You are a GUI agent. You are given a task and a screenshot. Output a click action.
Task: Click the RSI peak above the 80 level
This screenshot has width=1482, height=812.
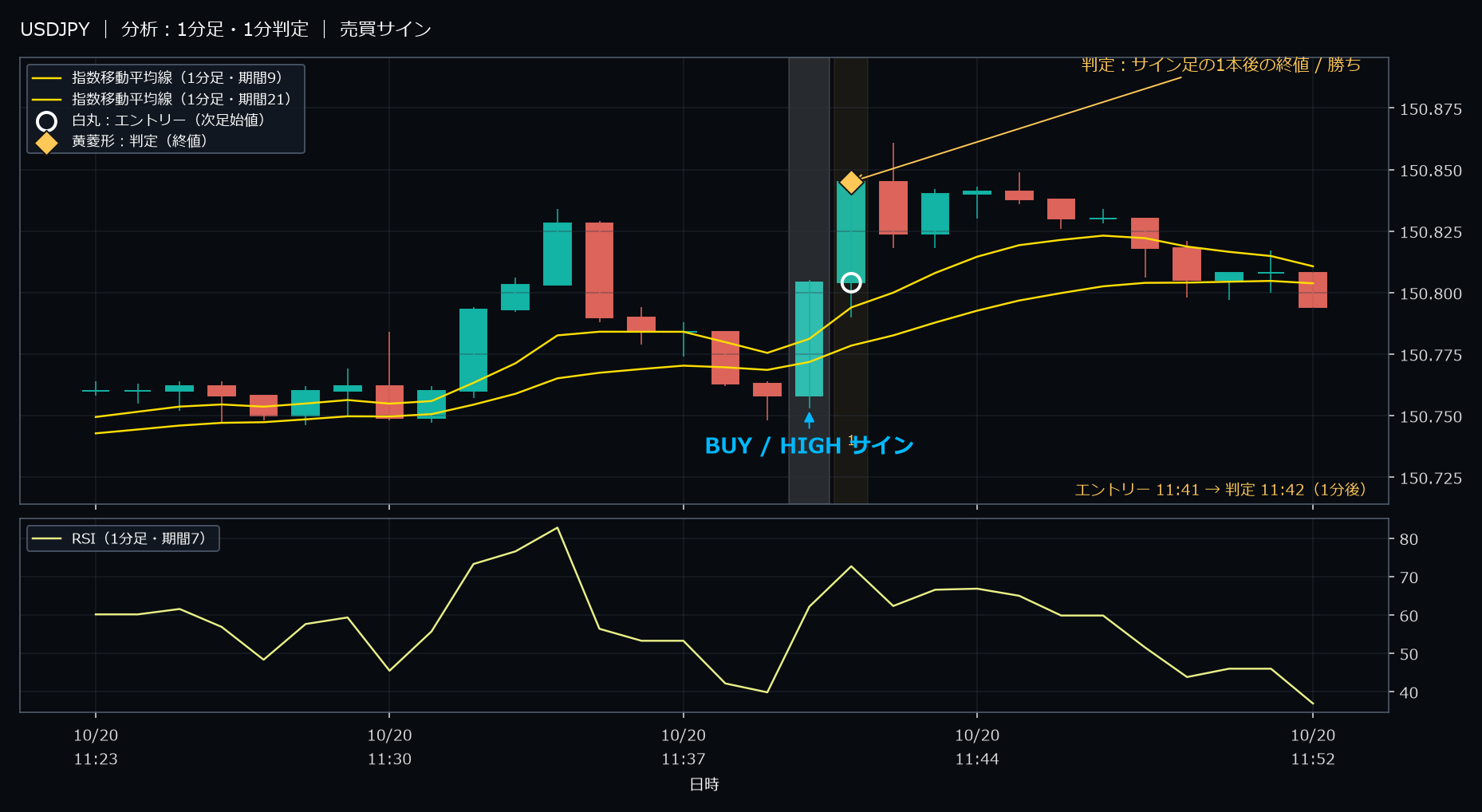pyautogui.click(x=557, y=528)
